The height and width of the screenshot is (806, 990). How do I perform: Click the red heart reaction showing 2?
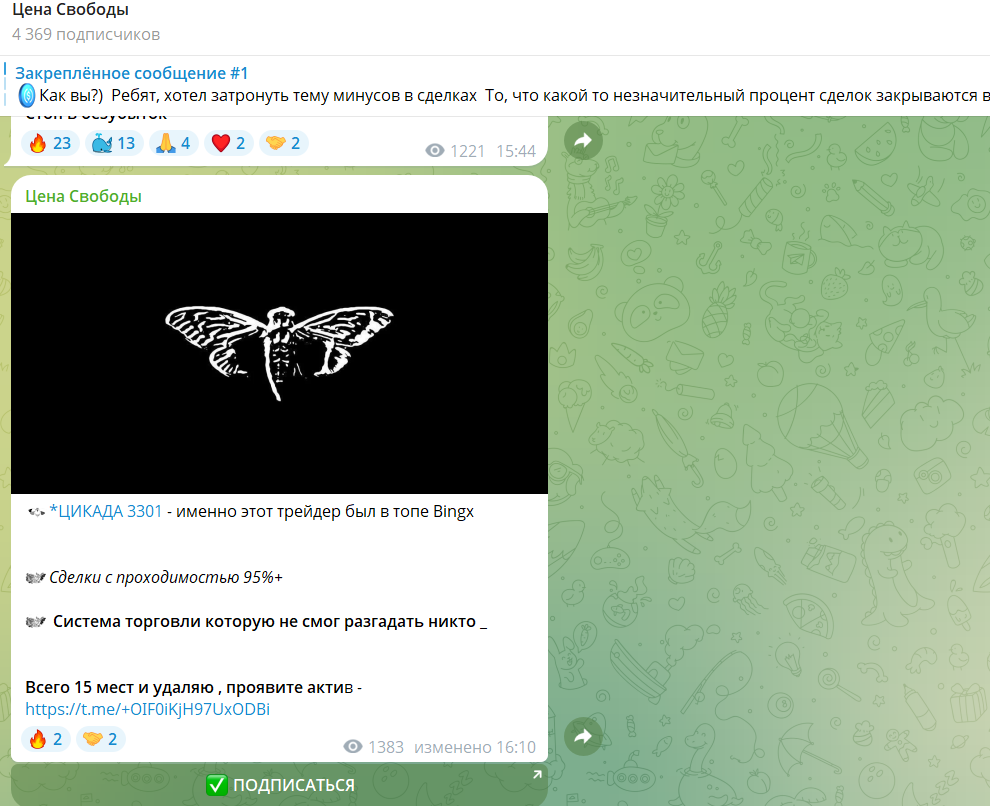pos(229,143)
